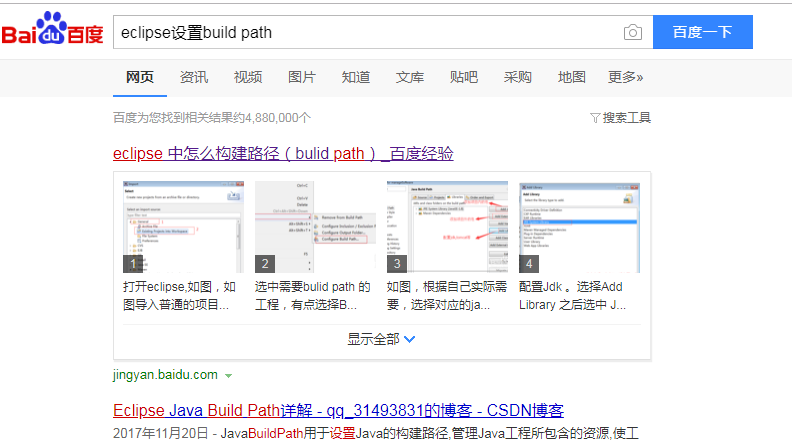
Task: Click the 百度一下 search button
Action: point(703,32)
